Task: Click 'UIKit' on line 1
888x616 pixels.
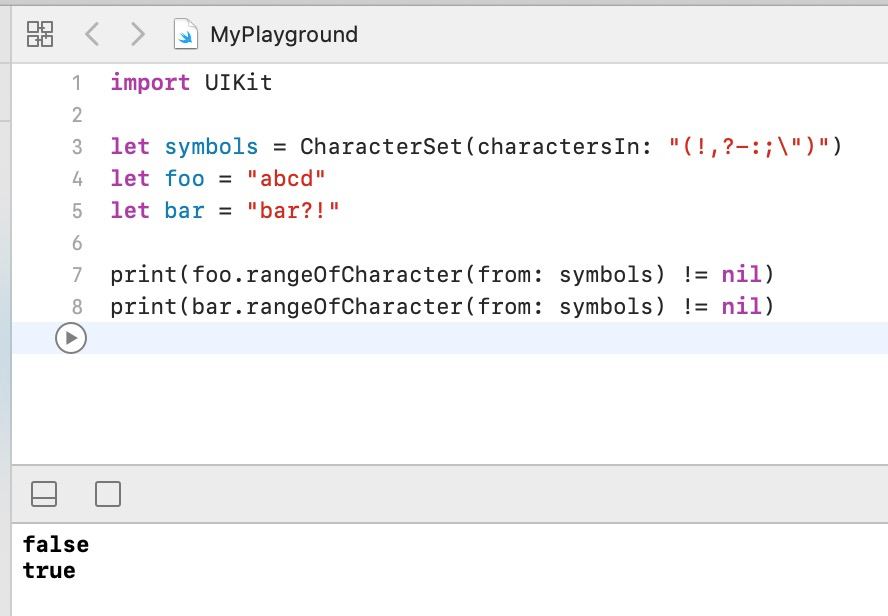Action: tap(238, 83)
